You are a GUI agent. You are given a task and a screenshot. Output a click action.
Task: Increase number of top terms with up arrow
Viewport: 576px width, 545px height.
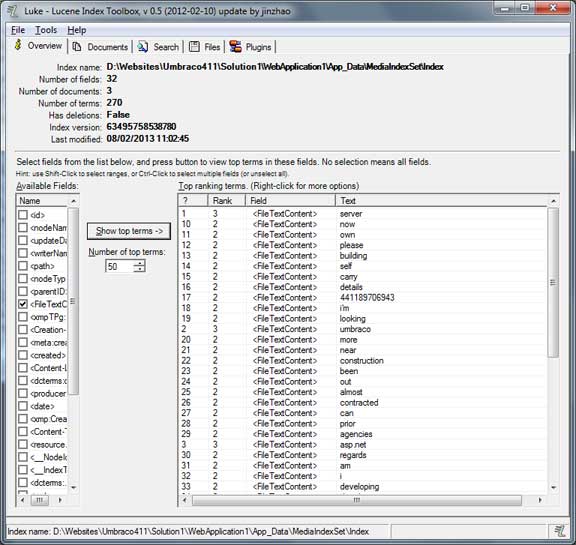pyautogui.click(x=139, y=263)
